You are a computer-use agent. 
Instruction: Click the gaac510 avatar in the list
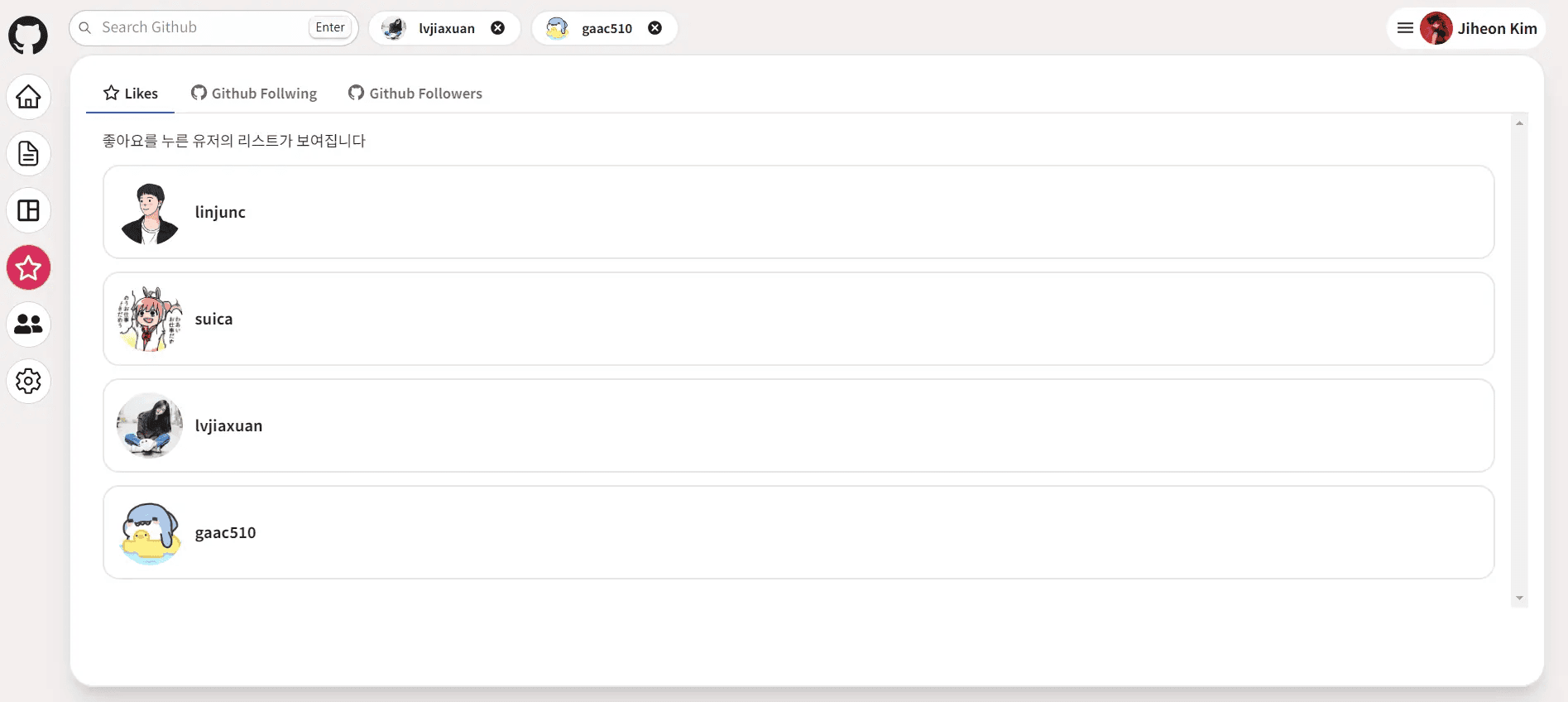[150, 532]
